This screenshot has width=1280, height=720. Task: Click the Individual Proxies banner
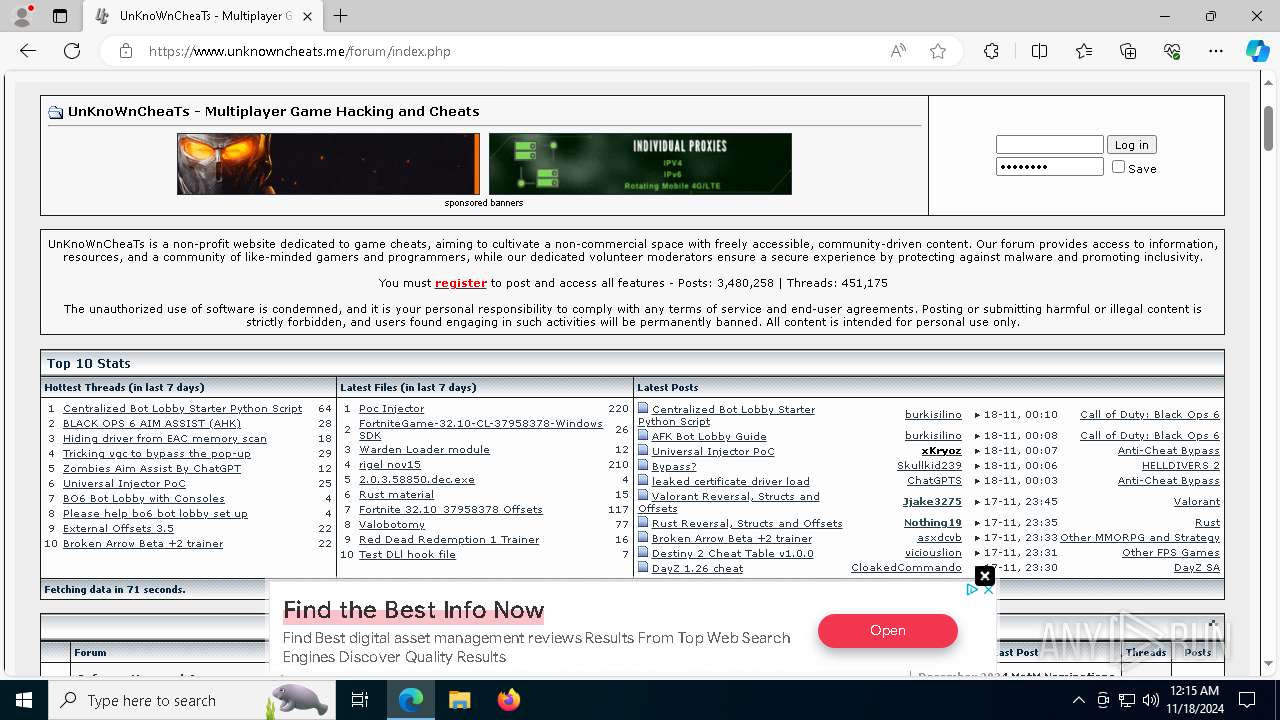point(640,164)
